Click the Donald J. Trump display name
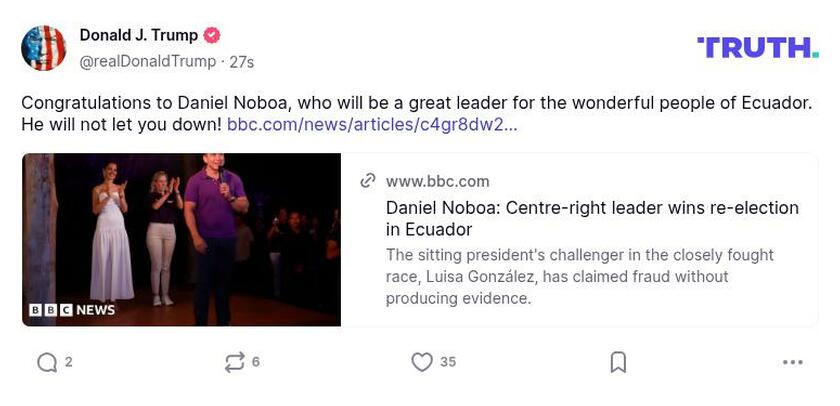The width and height of the screenshot is (840, 406). coord(138,35)
